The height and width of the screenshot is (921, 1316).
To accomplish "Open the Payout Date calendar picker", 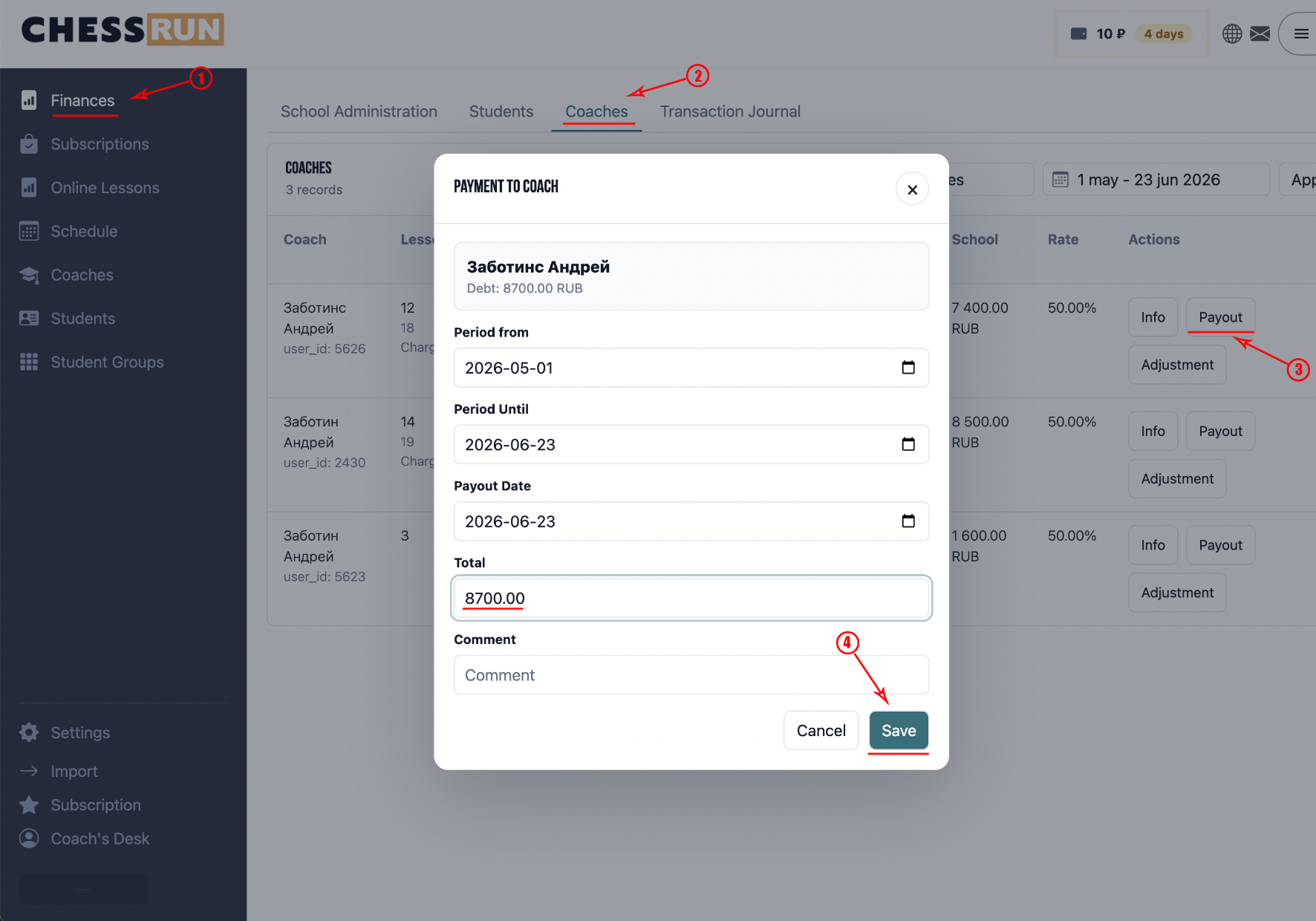I will pos(908,521).
